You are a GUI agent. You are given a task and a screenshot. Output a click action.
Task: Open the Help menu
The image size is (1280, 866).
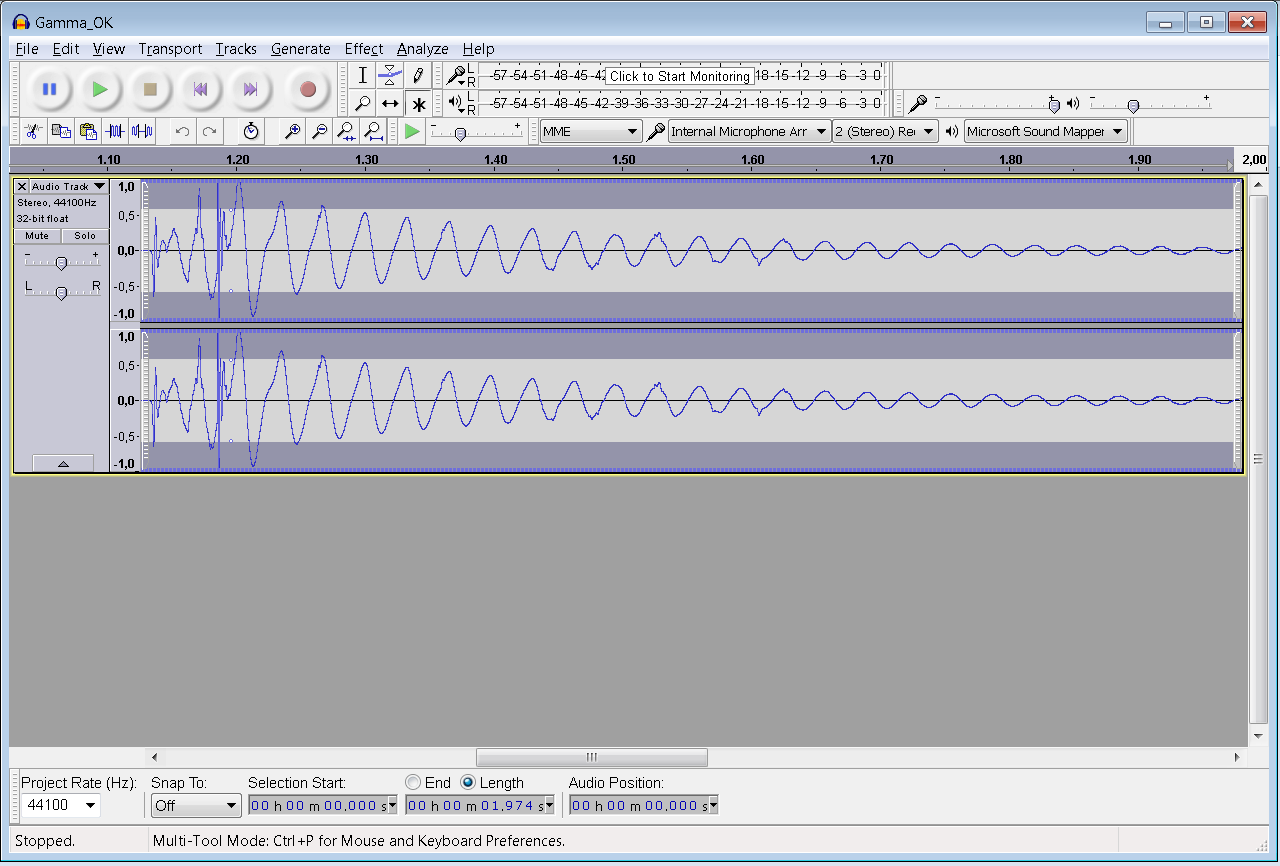pos(479,49)
